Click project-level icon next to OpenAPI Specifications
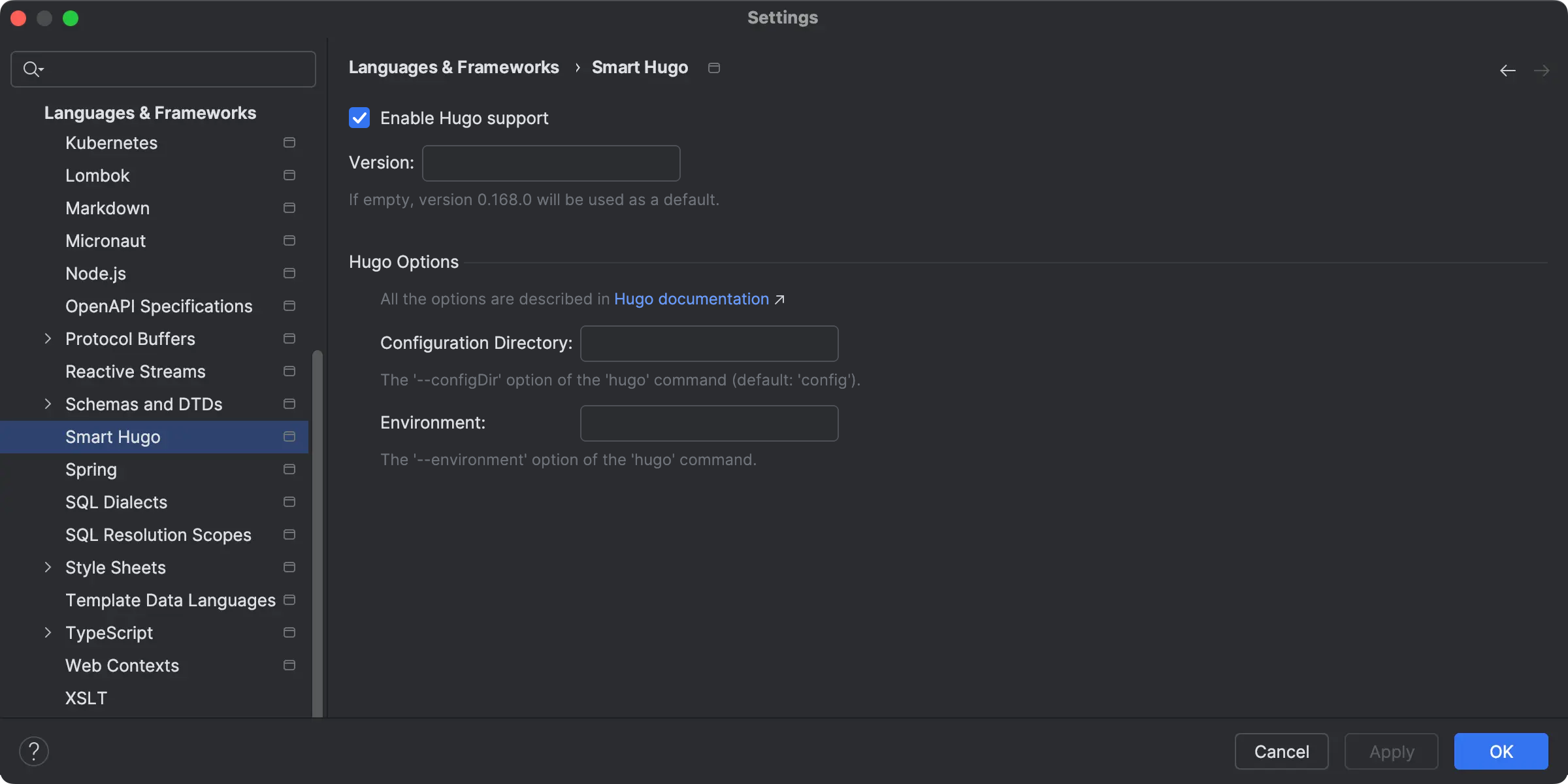Image resolution: width=1568 pixels, height=784 pixels. [289, 306]
